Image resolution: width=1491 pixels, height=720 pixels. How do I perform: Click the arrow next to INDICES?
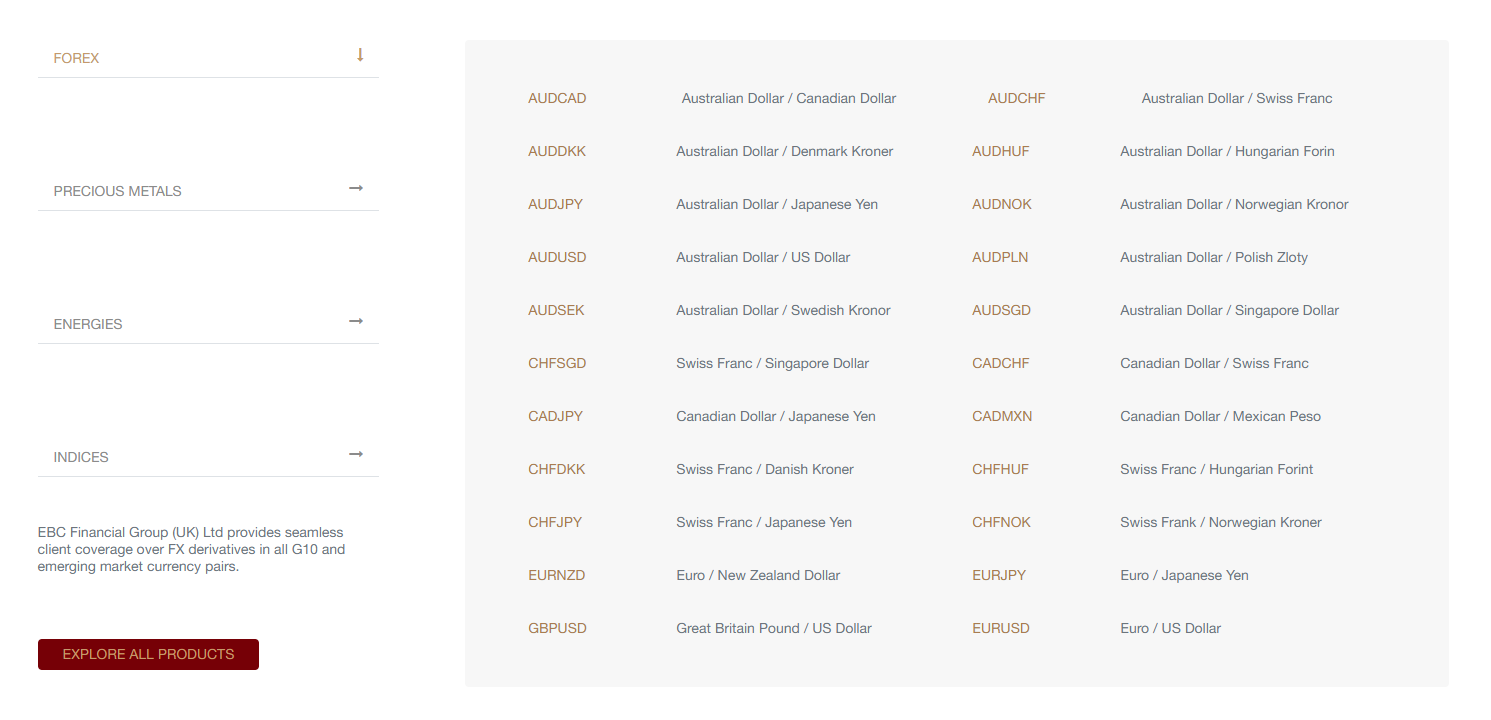click(356, 455)
